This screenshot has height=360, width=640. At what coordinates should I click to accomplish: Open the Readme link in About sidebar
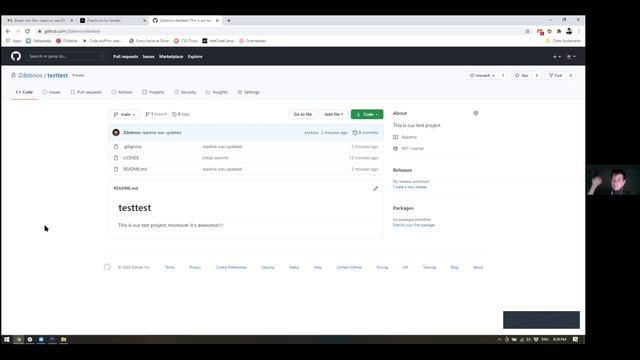pyautogui.click(x=409, y=137)
